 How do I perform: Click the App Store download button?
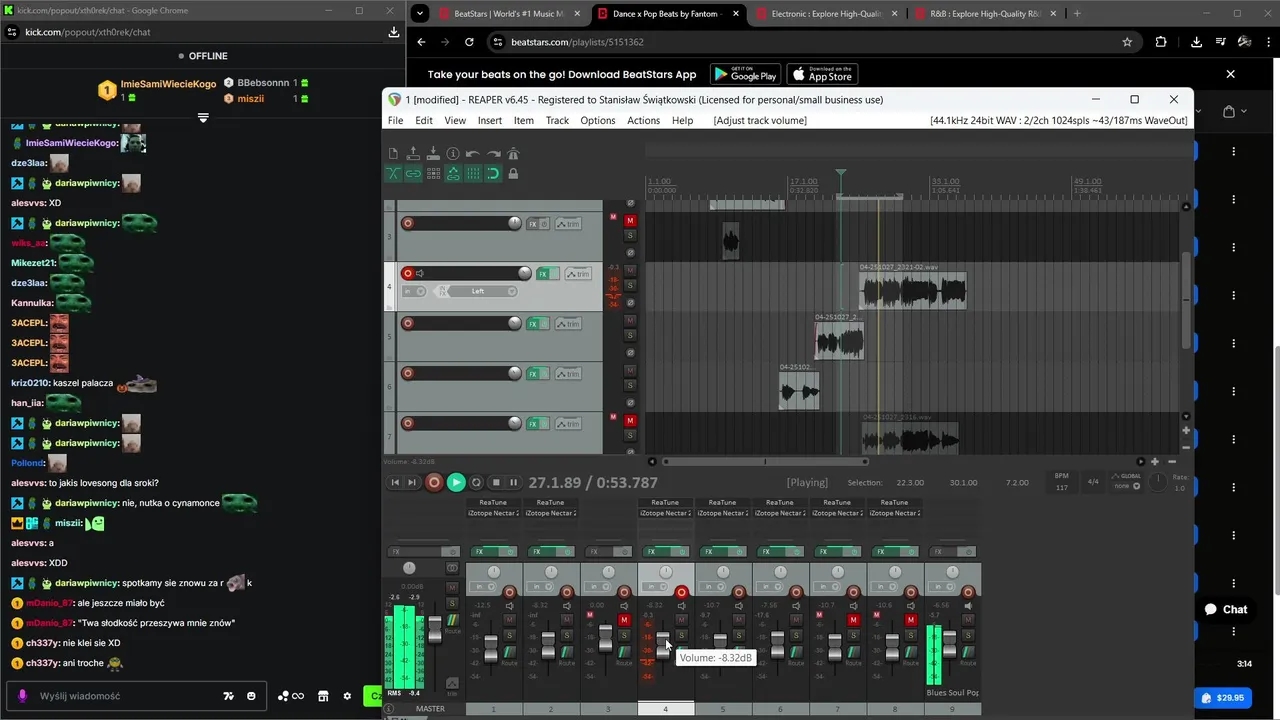point(822,74)
